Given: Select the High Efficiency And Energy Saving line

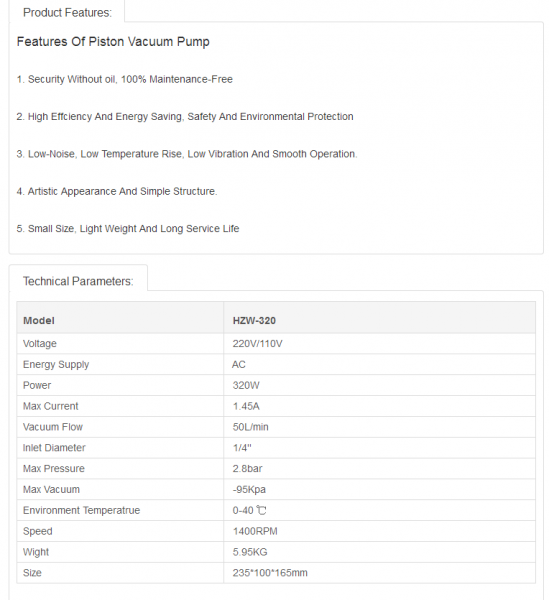Looking at the screenshot, I should point(185,116).
